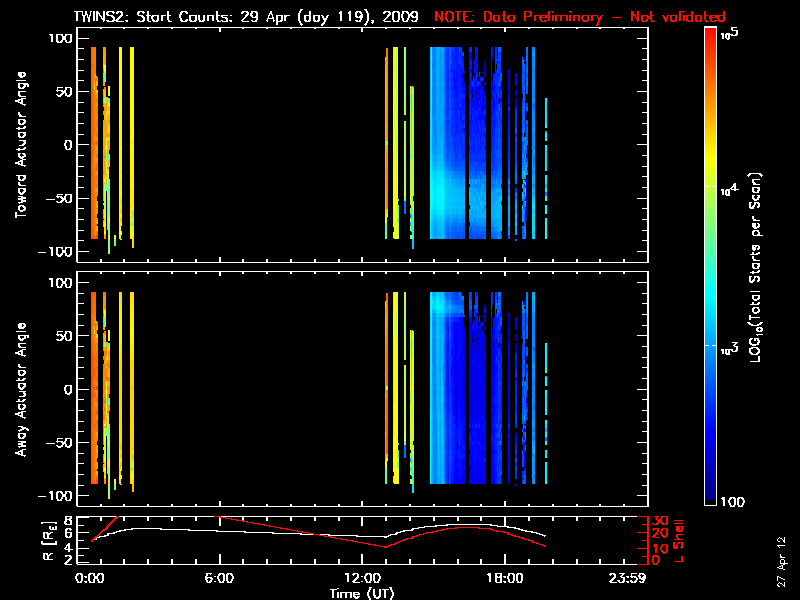Click the red "NOTE: Data Preliminary" warning text
Image resolution: width=800 pixels, height=600 pixels.
pyautogui.click(x=580, y=17)
